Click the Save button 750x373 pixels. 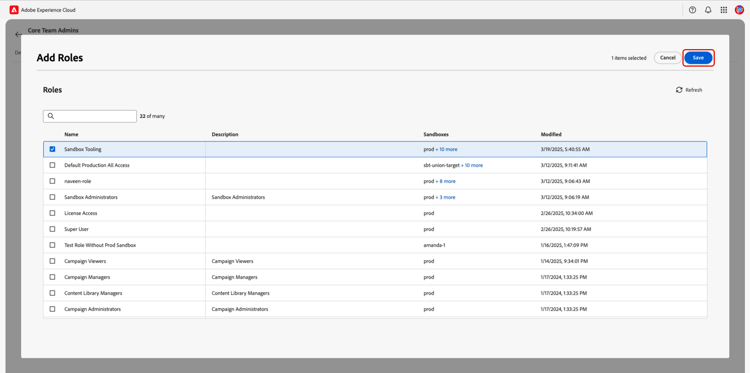coord(698,58)
